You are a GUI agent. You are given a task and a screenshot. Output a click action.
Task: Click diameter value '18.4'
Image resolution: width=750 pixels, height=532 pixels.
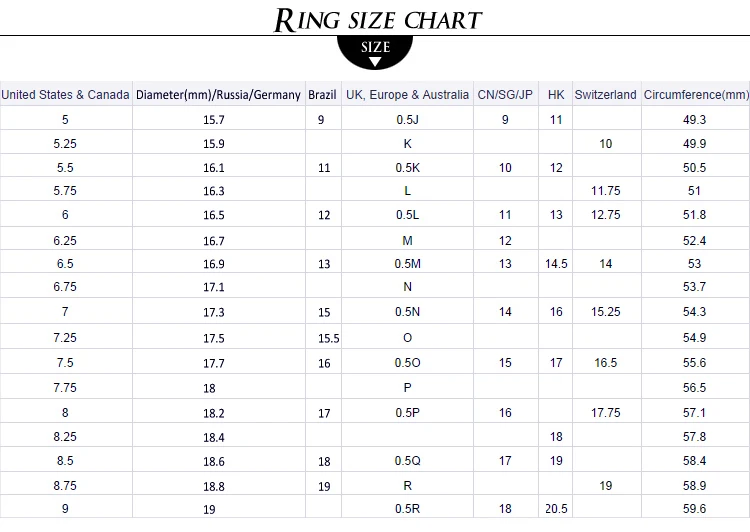[214, 437]
